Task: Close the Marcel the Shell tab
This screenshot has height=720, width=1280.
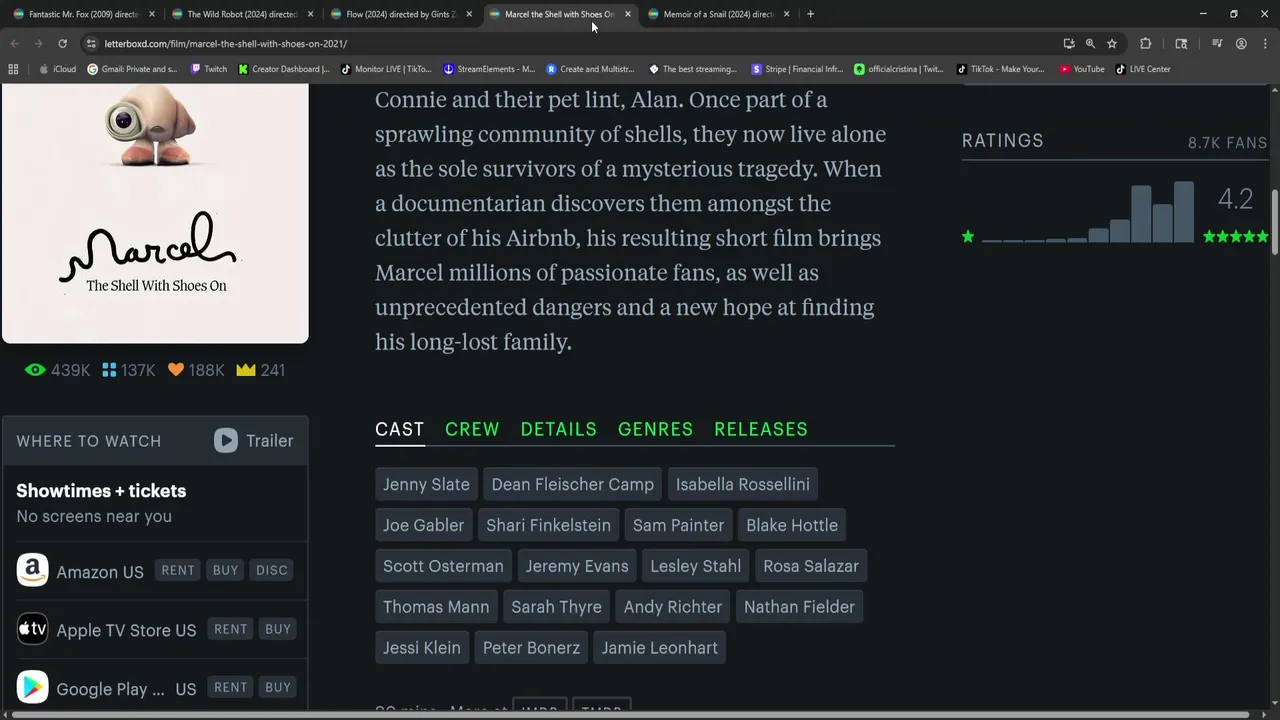Action: pyautogui.click(x=628, y=14)
